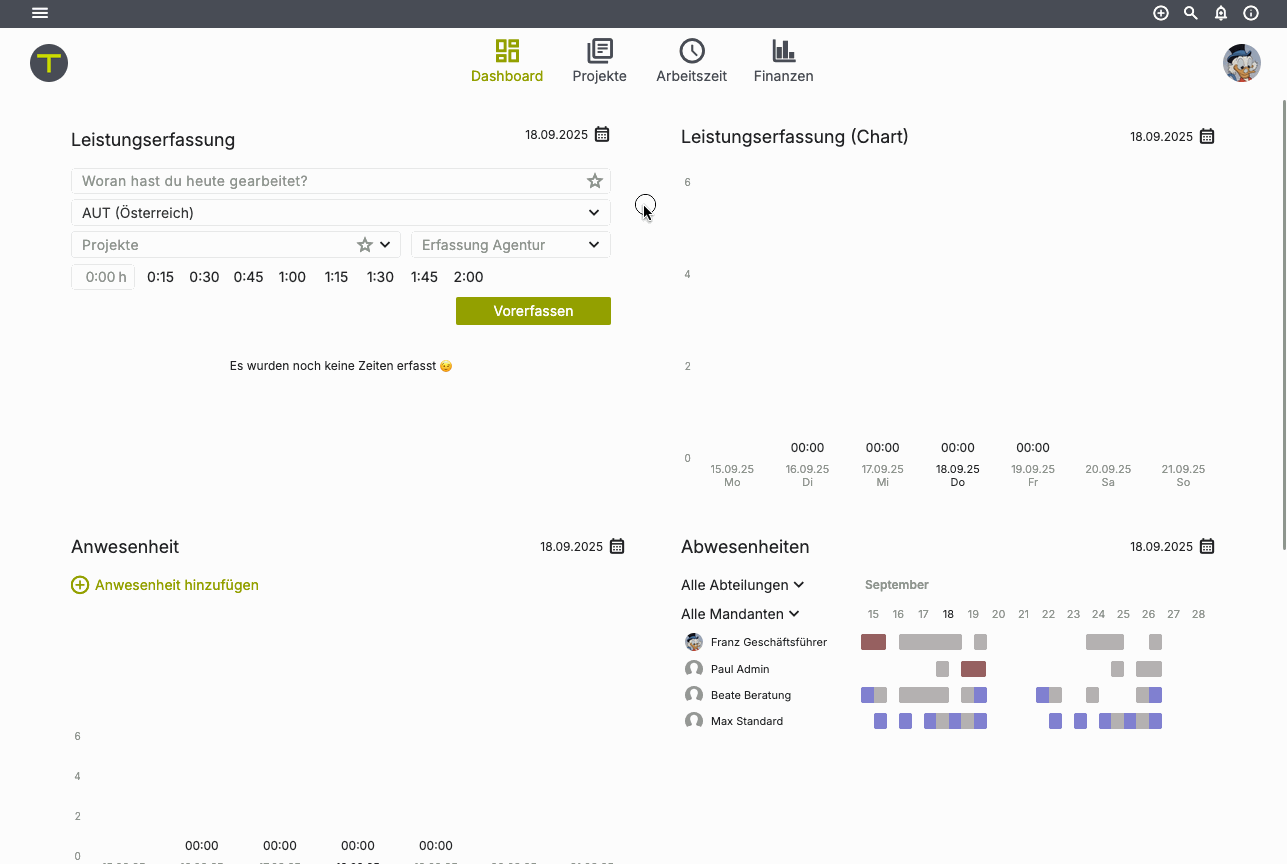Click the add (plus) icon in top bar
This screenshot has width=1287, height=864.
pos(1161,13)
